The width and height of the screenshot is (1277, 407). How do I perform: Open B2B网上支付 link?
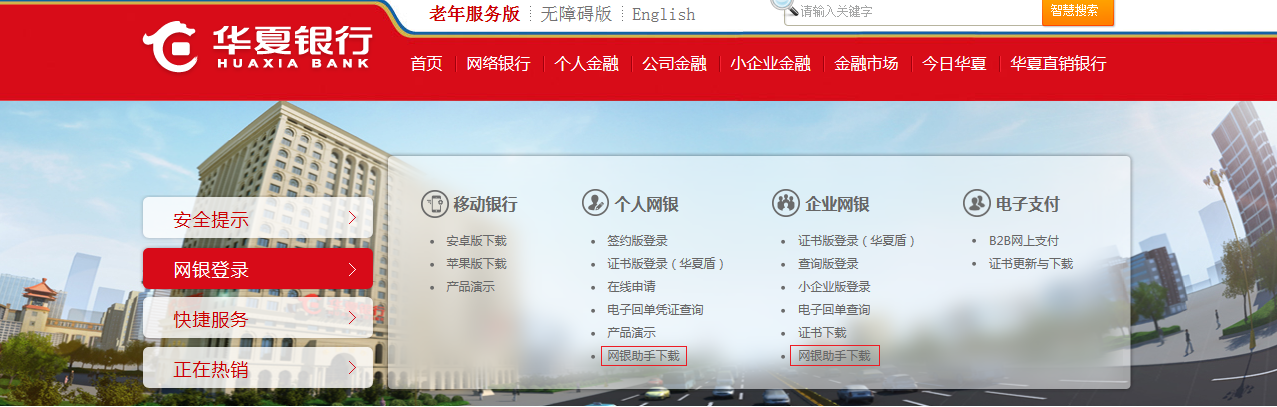pyautogui.click(x=1023, y=241)
